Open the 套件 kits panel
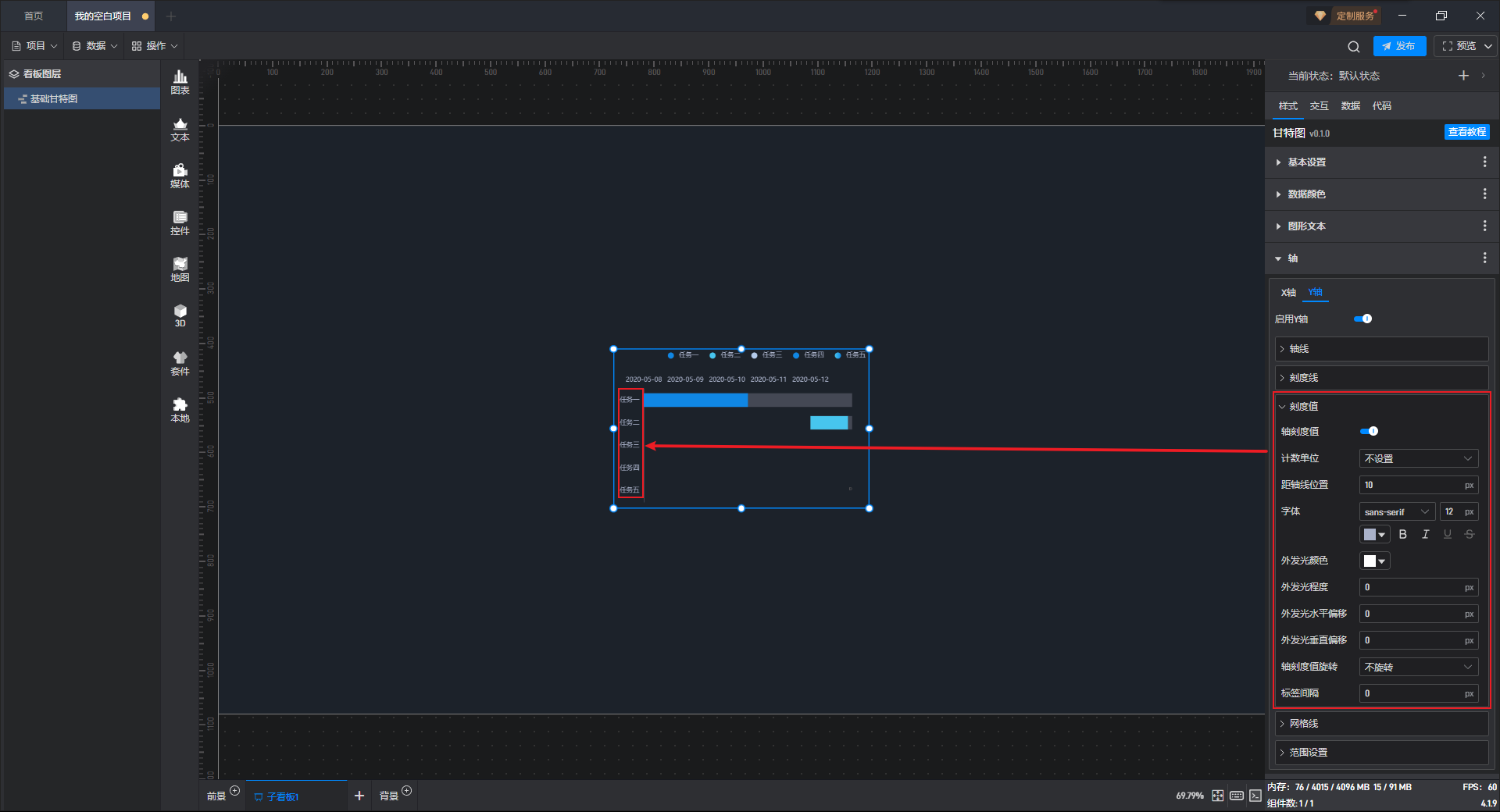This screenshot has width=1500, height=812. pos(180,363)
